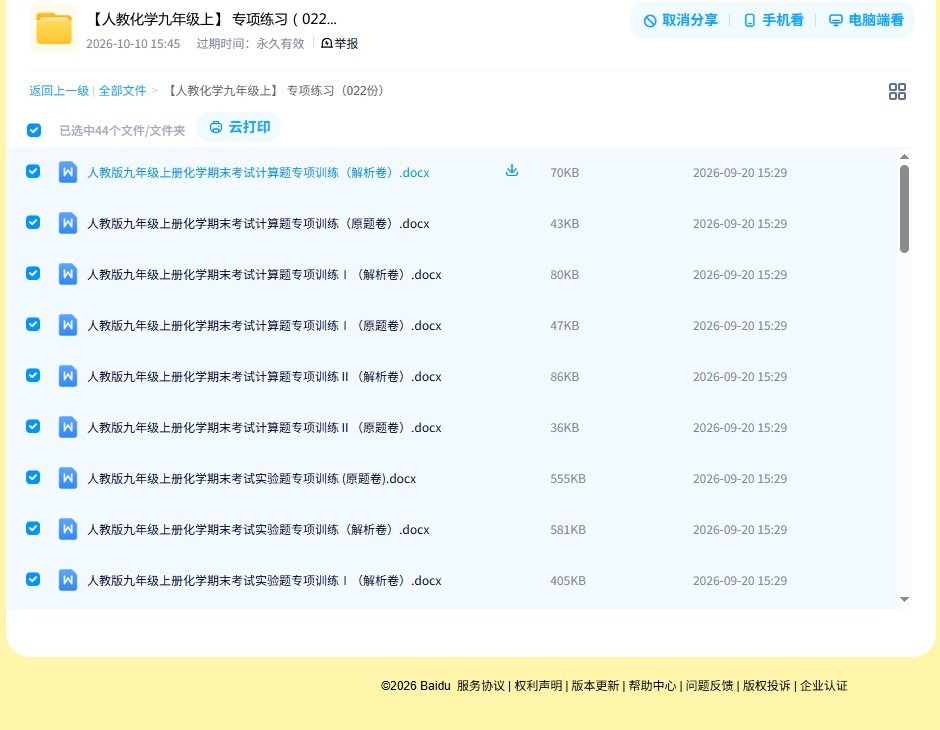Screen dimensions: 940x730
Task: Download the 计算题专项训练（解析卷）file
Action: point(511,171)
